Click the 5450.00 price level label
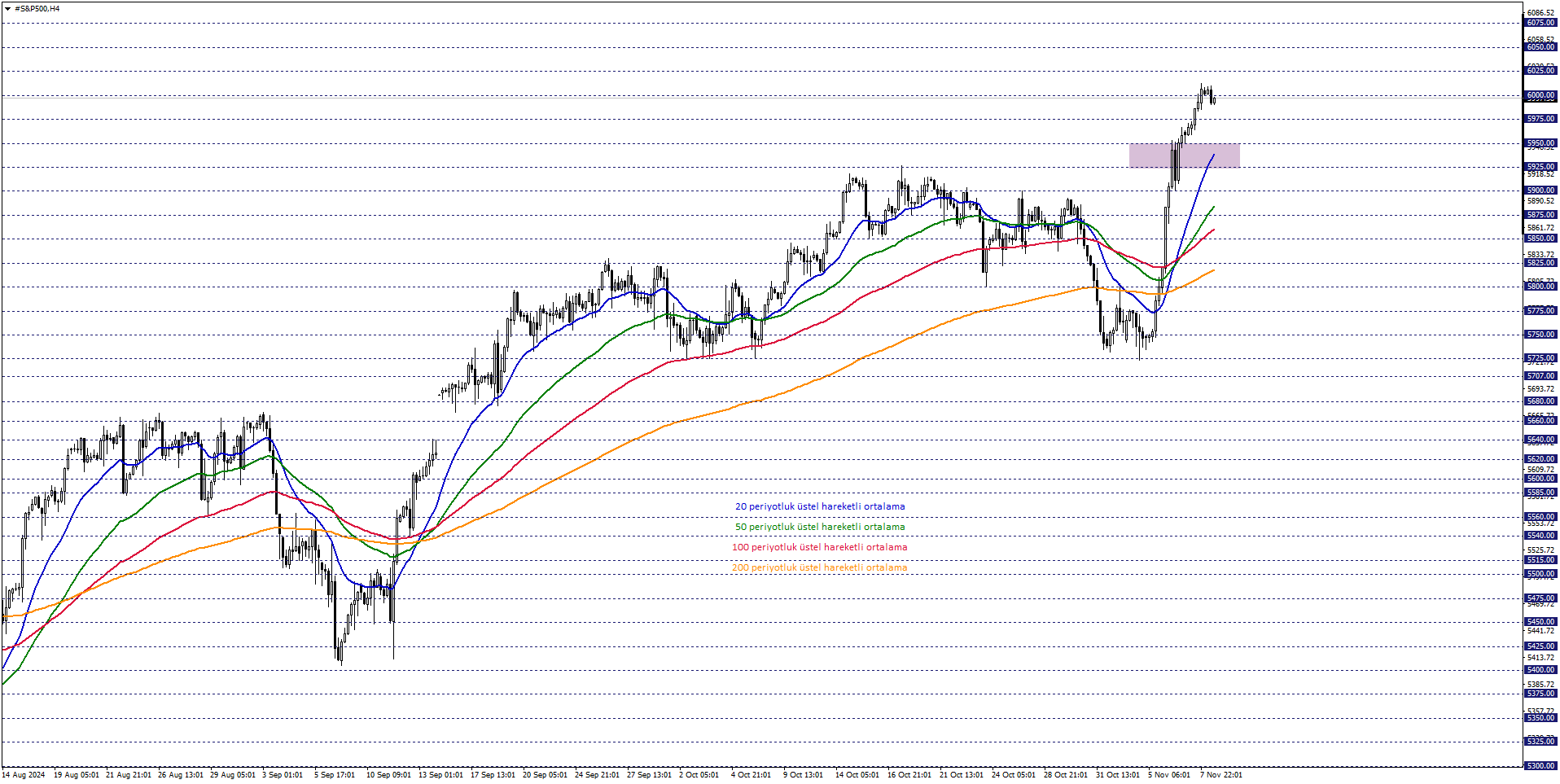 click(1540, 622)
